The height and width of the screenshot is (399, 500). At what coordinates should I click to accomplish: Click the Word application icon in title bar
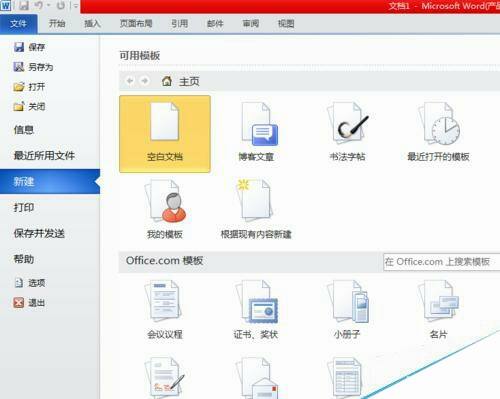pyautogui.click(x=6, y=5)
